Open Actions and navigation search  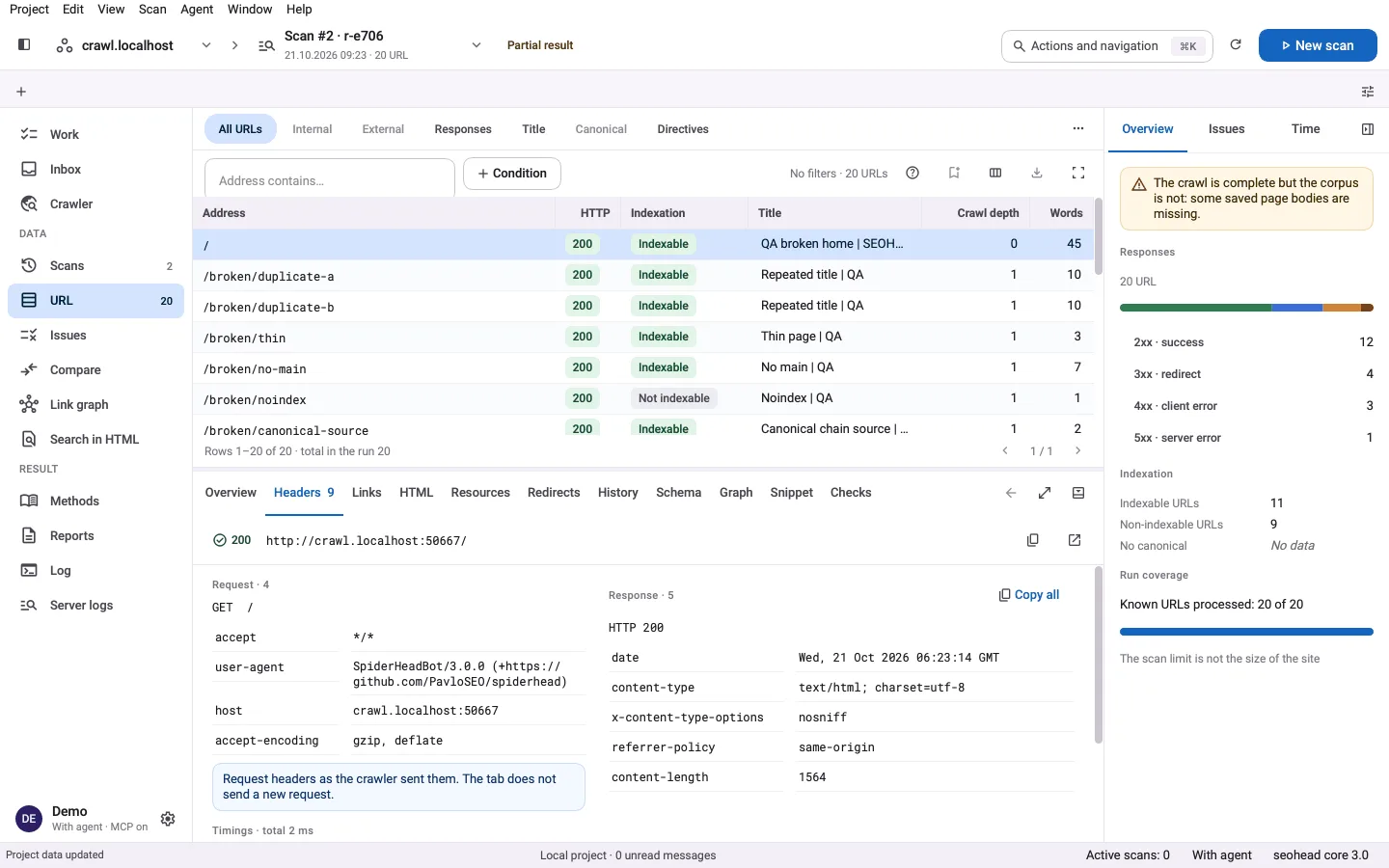(1107, 45)
